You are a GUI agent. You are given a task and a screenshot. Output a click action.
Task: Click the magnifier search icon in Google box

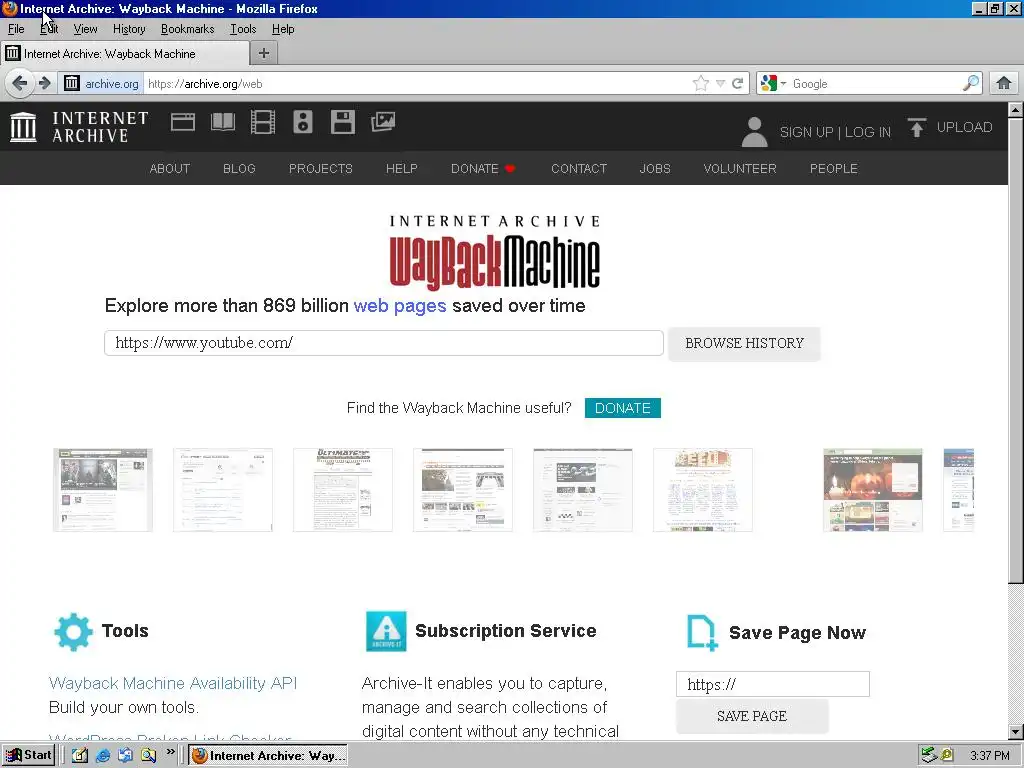[971, 83]
